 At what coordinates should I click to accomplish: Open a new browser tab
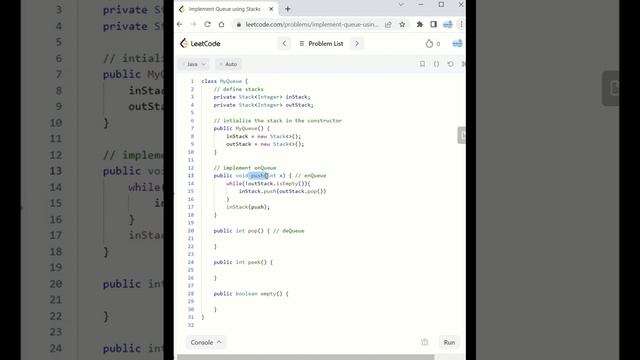pyautogui.click(x=288, y=9)
